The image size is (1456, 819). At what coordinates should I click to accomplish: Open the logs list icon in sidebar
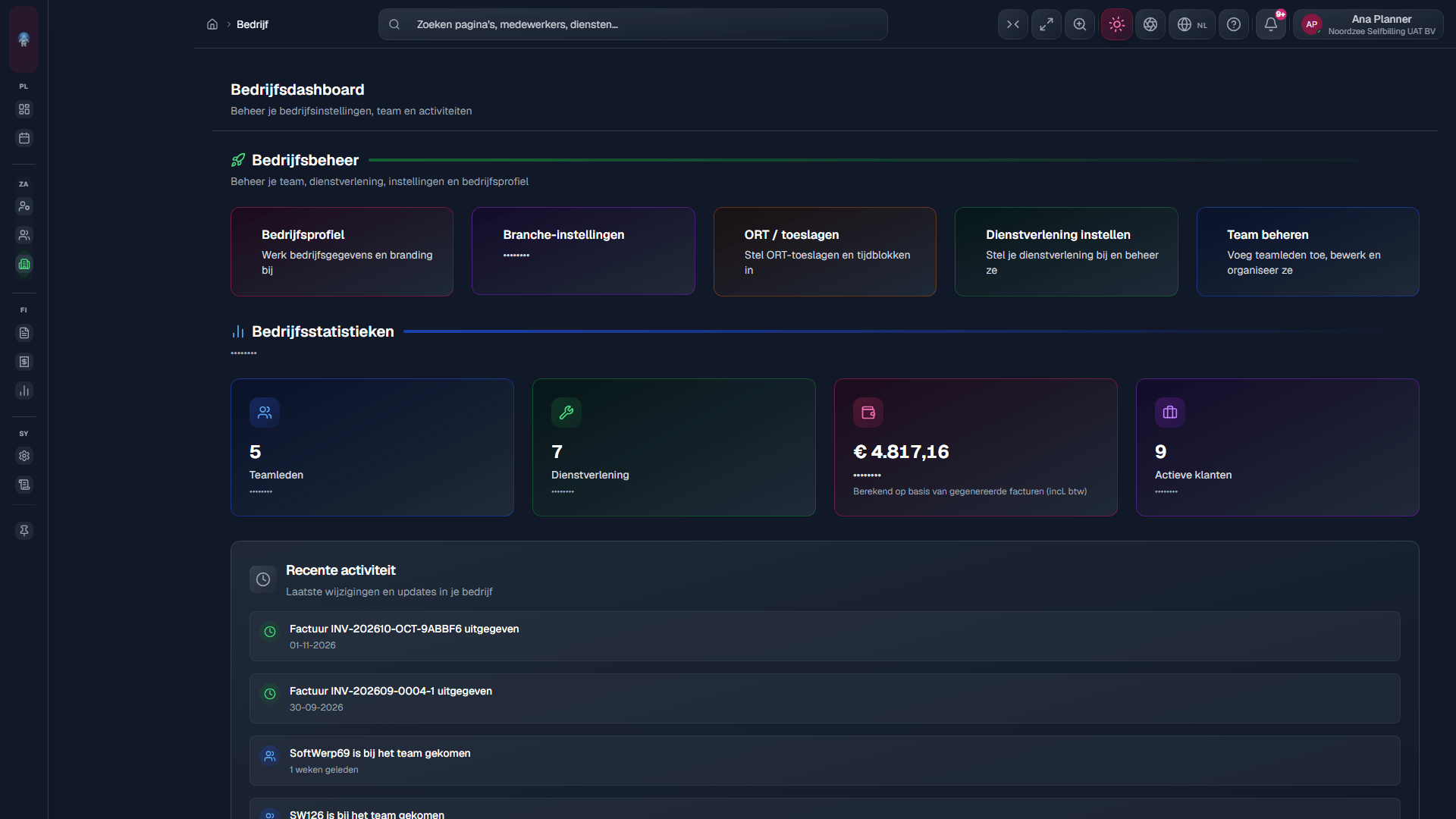[24, 485]
